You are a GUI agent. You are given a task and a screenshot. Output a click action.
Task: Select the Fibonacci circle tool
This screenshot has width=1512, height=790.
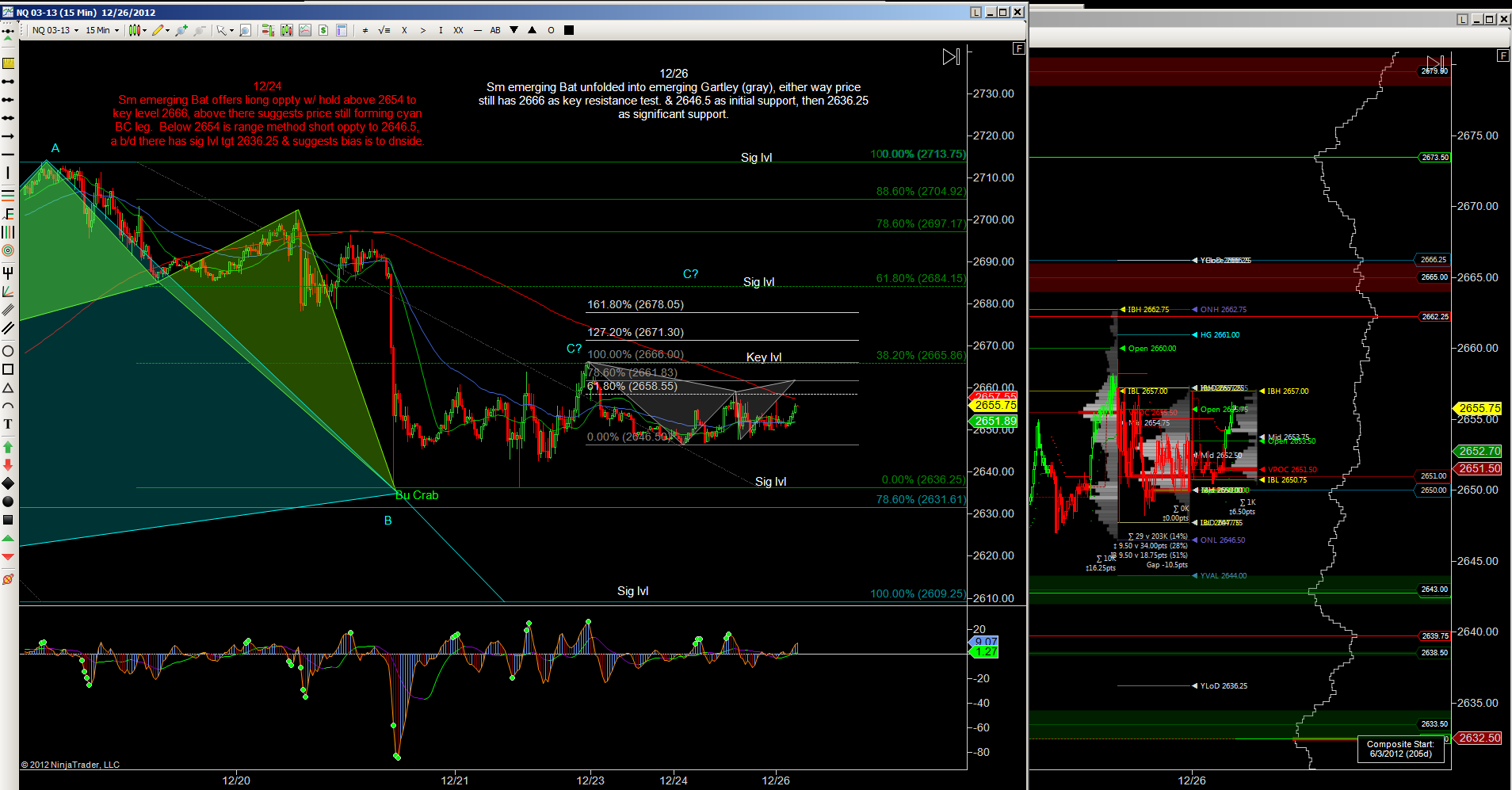[8, 251]
